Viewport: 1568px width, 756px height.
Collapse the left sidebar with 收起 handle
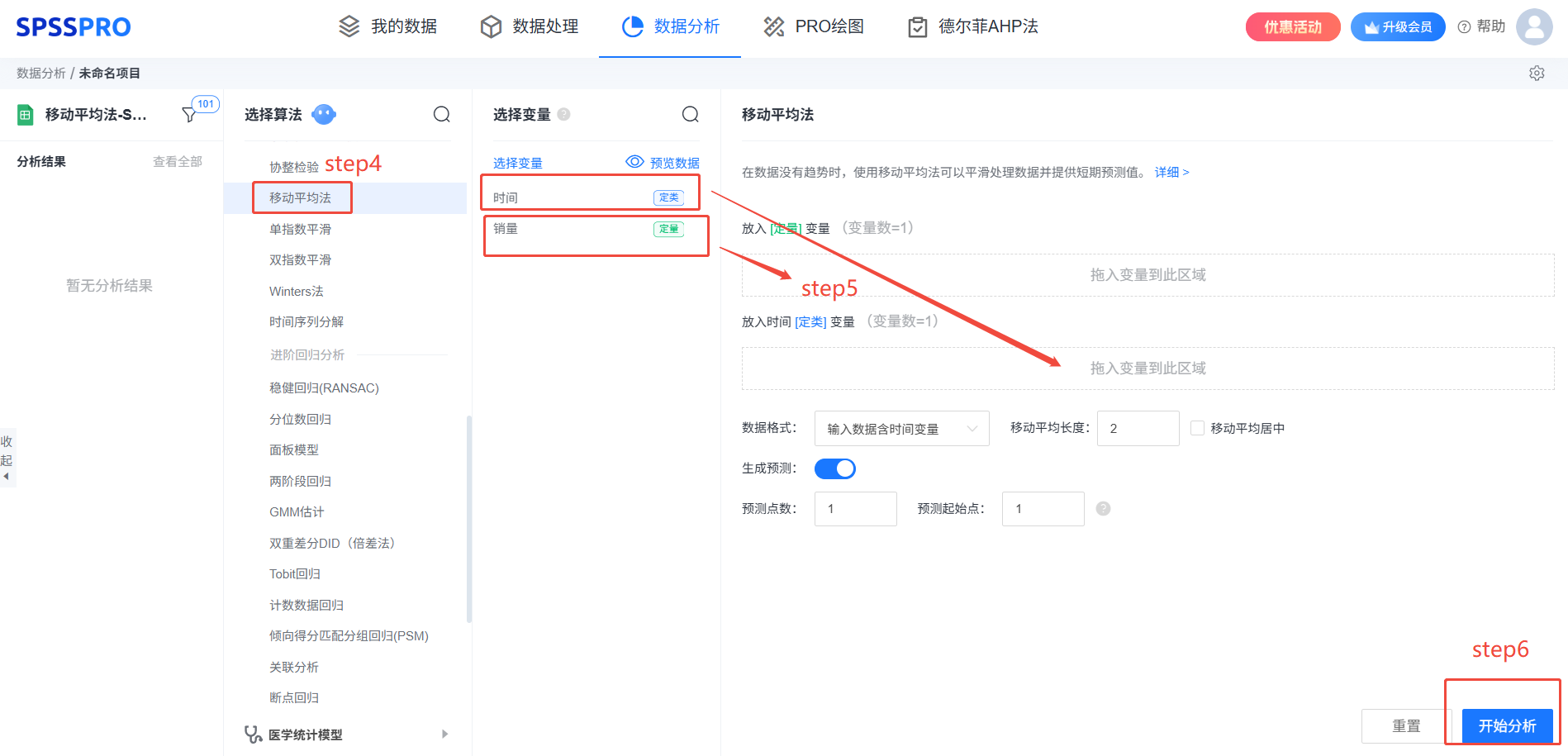(7, 459)
